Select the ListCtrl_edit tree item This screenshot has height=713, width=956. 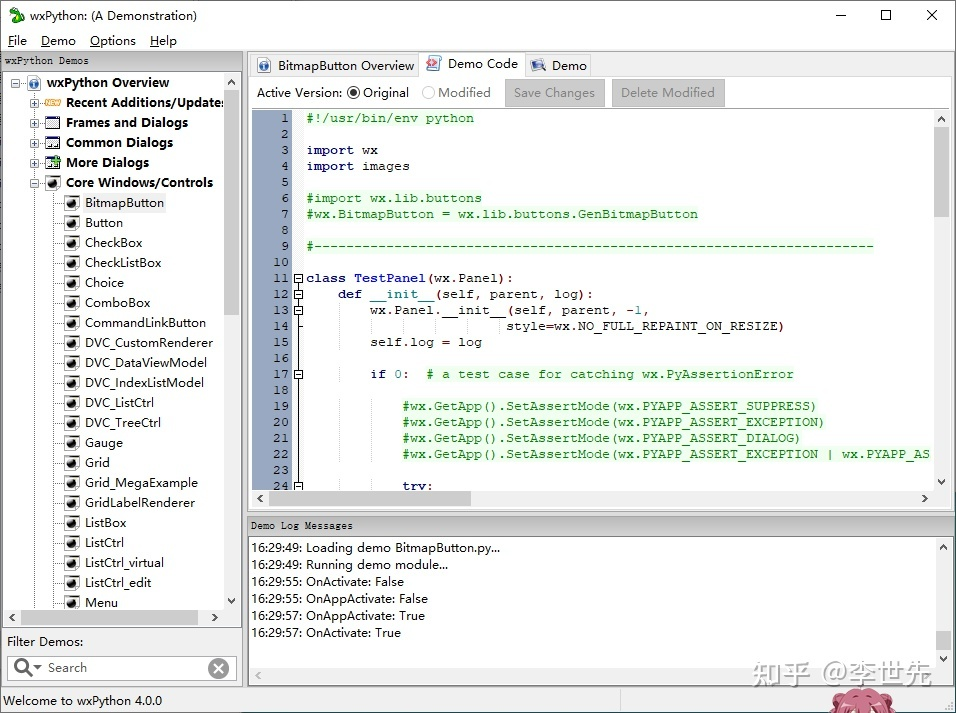pos(118,583)
